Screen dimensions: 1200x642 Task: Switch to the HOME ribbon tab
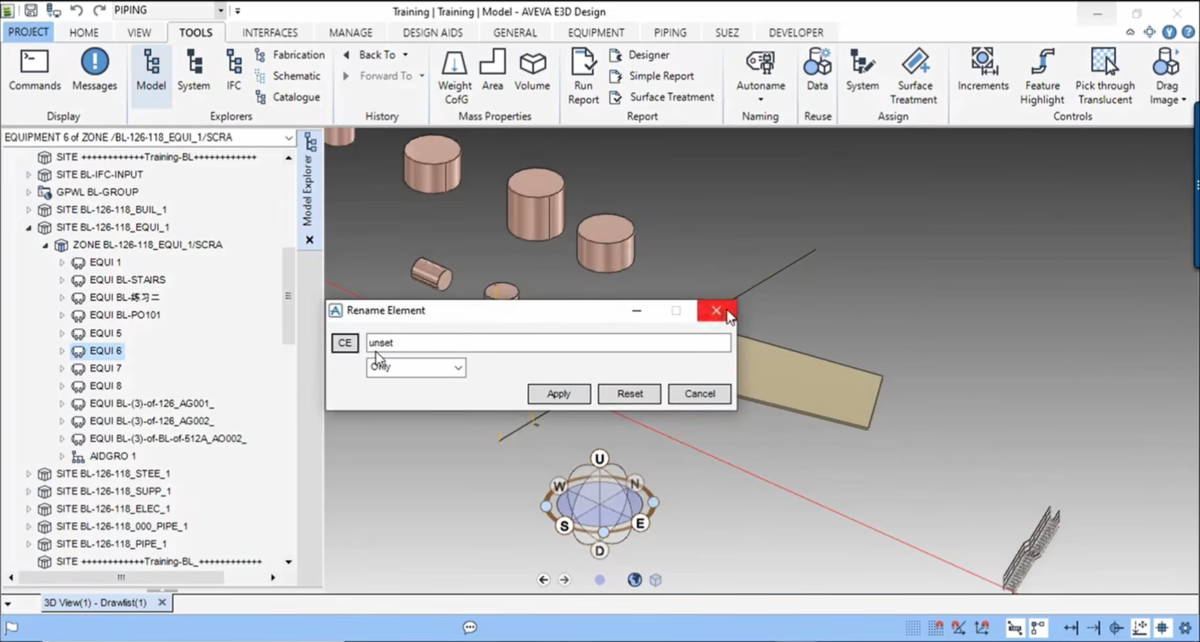click(x=84, y=32)
